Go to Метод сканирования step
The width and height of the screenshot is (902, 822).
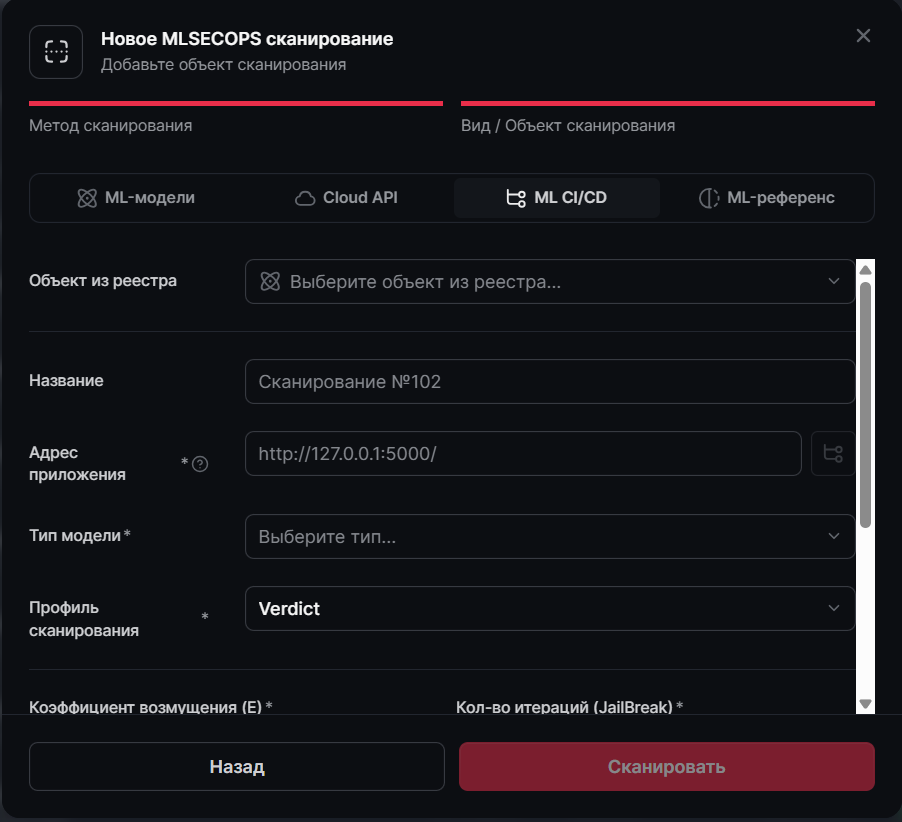pos(236,117)
